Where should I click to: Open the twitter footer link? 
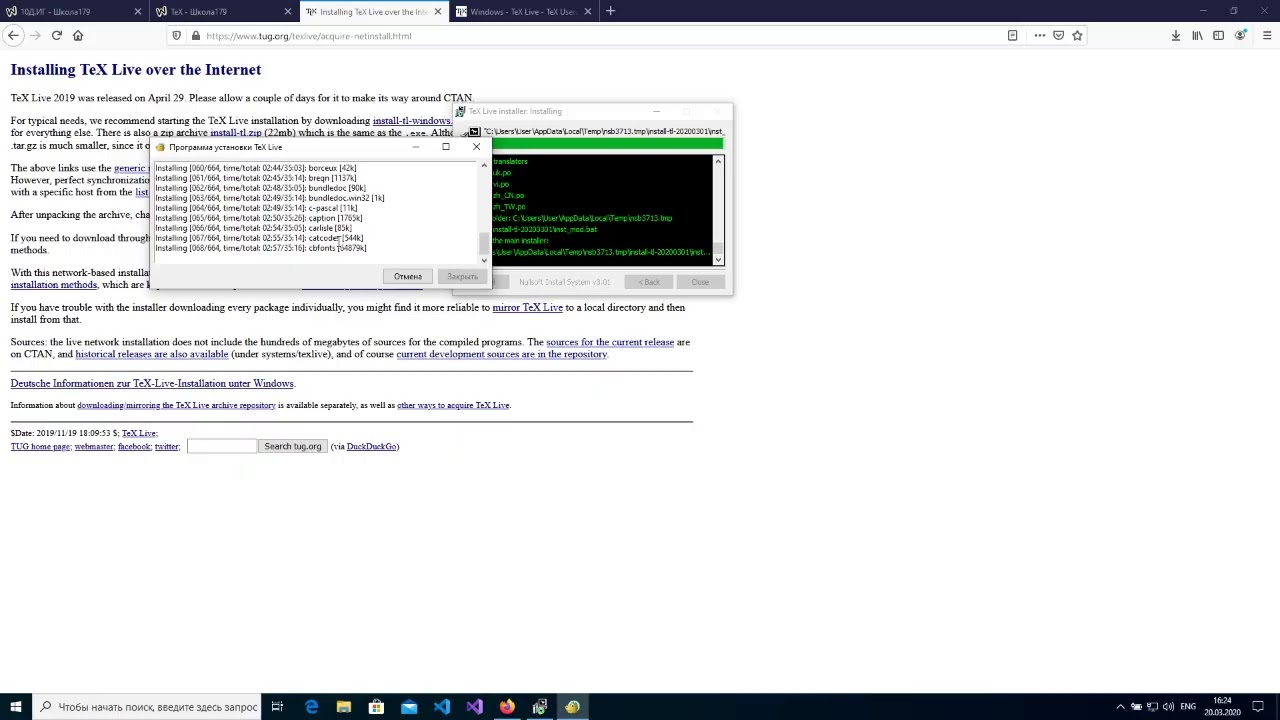[x=166, y=447]
